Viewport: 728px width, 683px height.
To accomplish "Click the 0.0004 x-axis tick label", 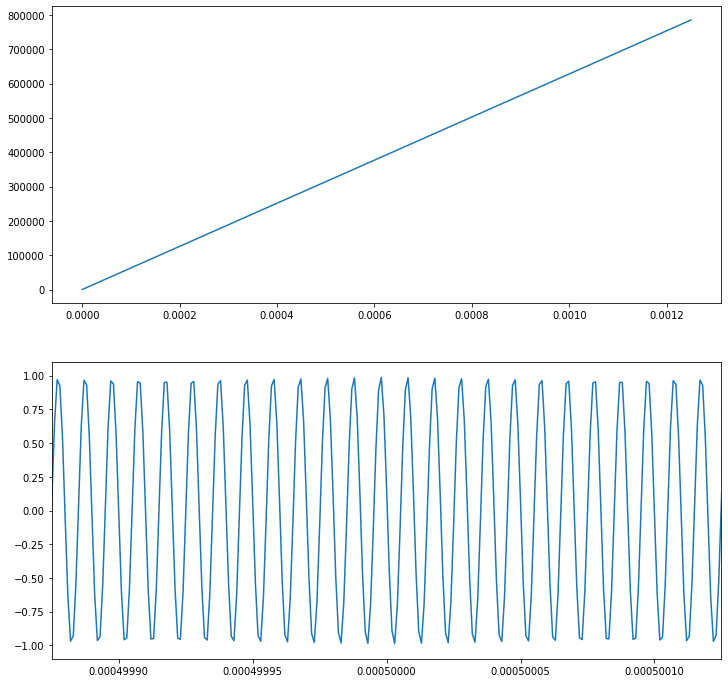I will click(277, 315).
